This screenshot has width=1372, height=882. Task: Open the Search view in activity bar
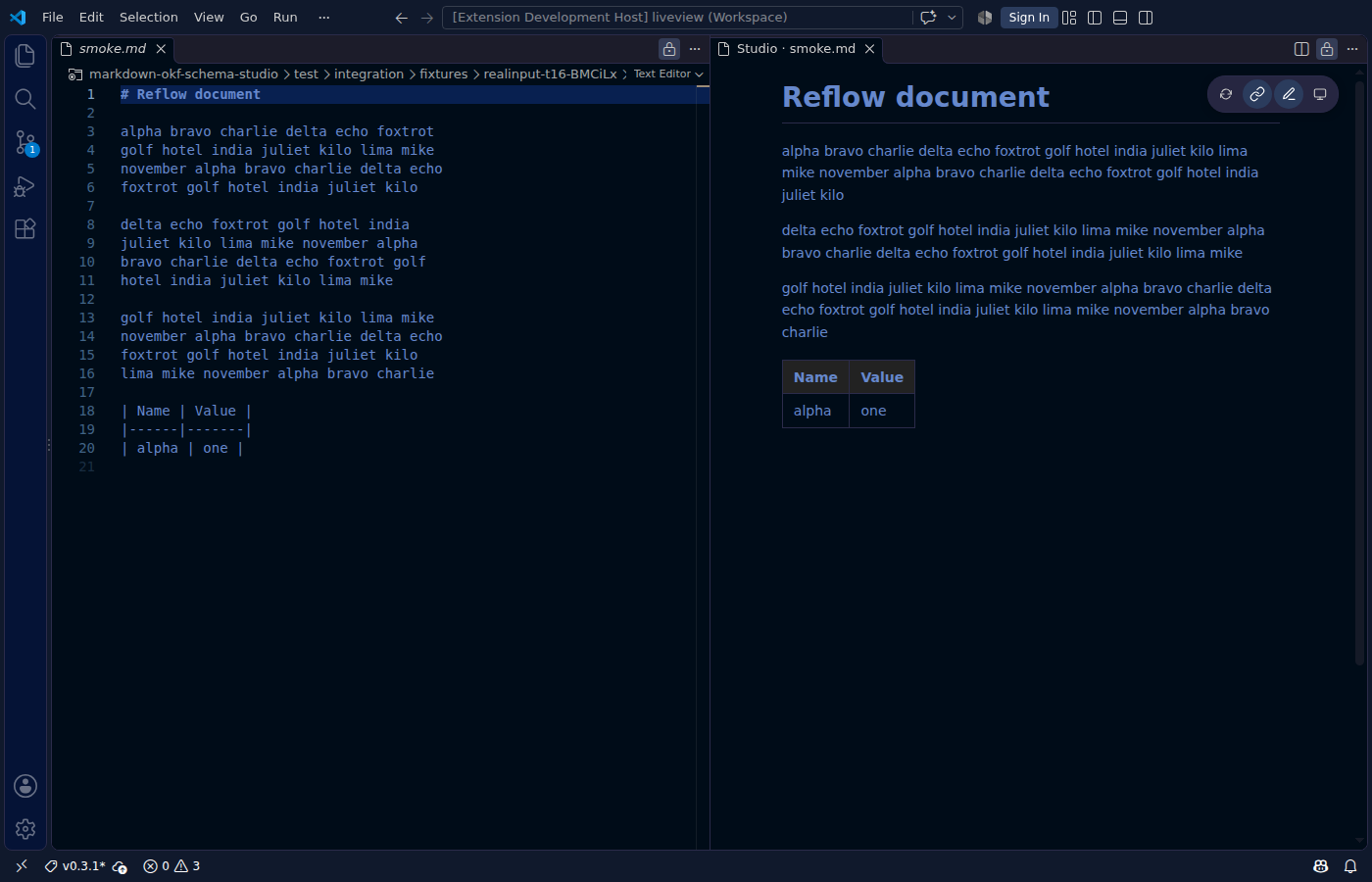pyautogui.click(x=25, y=99)
